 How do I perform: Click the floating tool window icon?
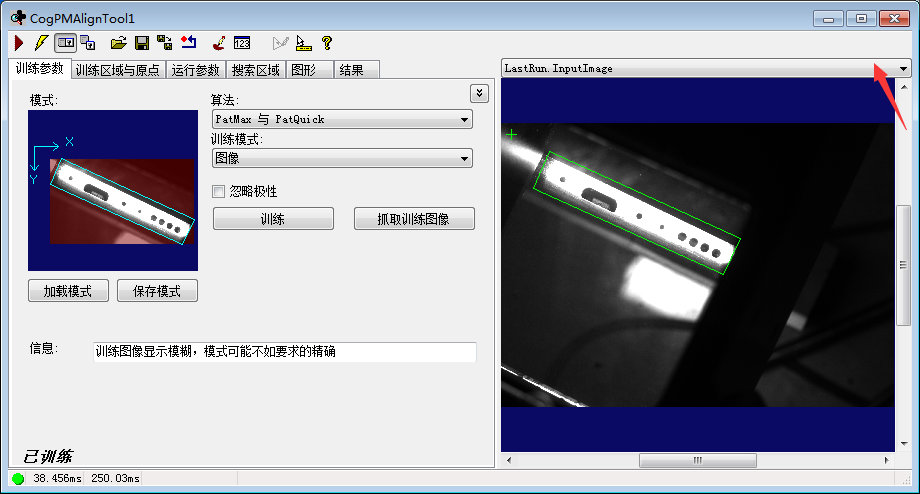click(x=88, y=43)
